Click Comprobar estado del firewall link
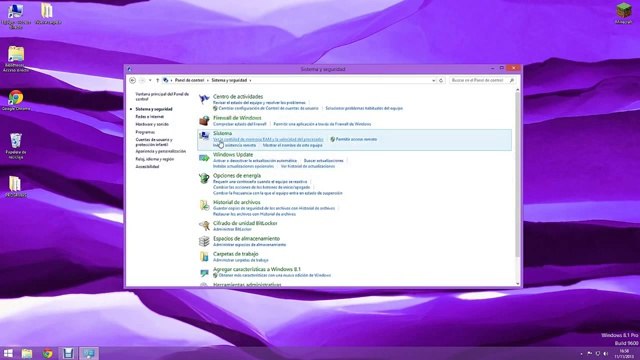Screen dimensions: 640x360 (x=240, y=124)
